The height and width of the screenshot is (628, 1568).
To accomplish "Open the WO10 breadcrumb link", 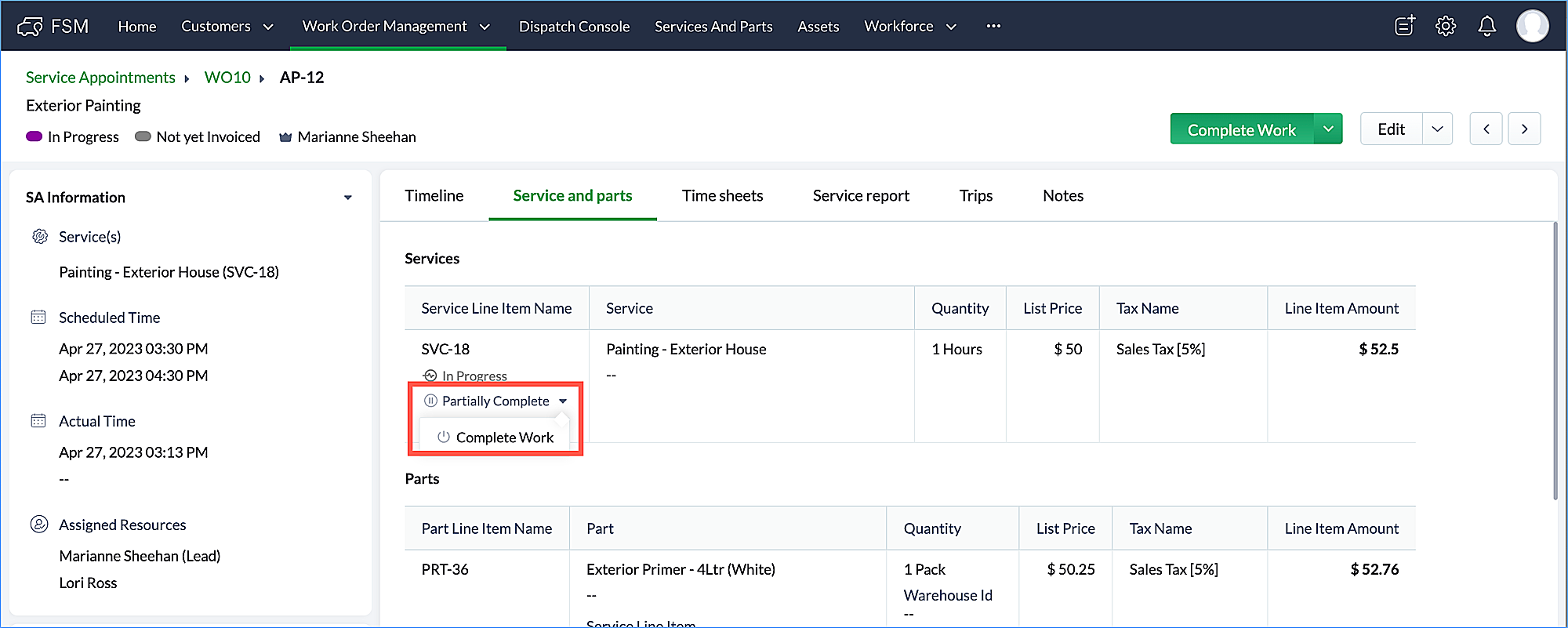I will pos(227,78).
